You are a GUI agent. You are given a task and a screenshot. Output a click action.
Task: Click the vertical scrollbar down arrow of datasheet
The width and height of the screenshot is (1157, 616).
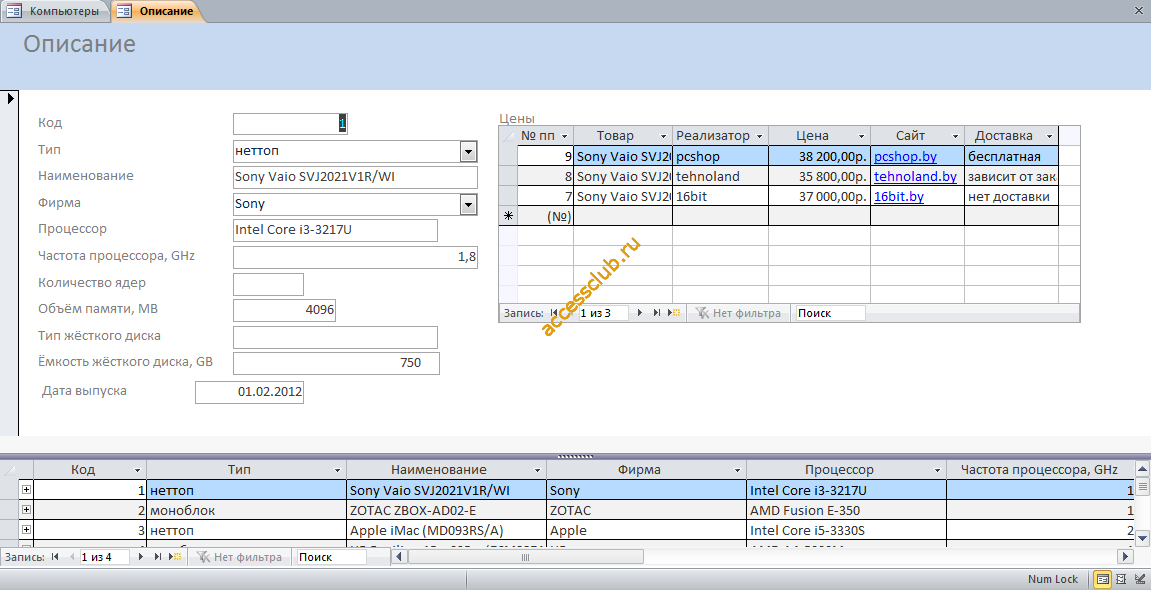(1142, 539)
